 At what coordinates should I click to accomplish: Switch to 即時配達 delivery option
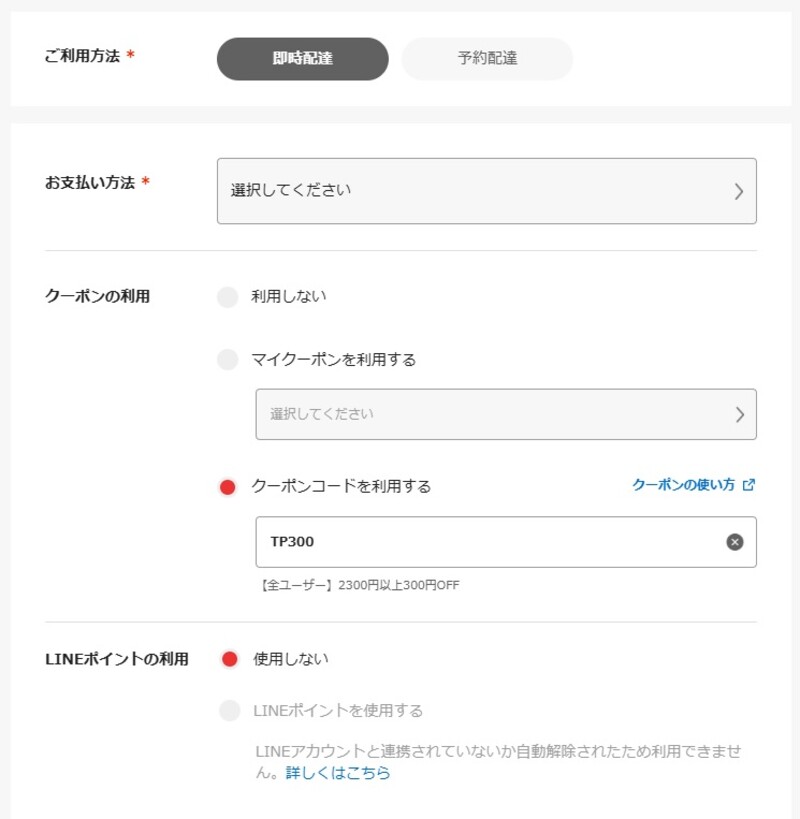(303, 58)
